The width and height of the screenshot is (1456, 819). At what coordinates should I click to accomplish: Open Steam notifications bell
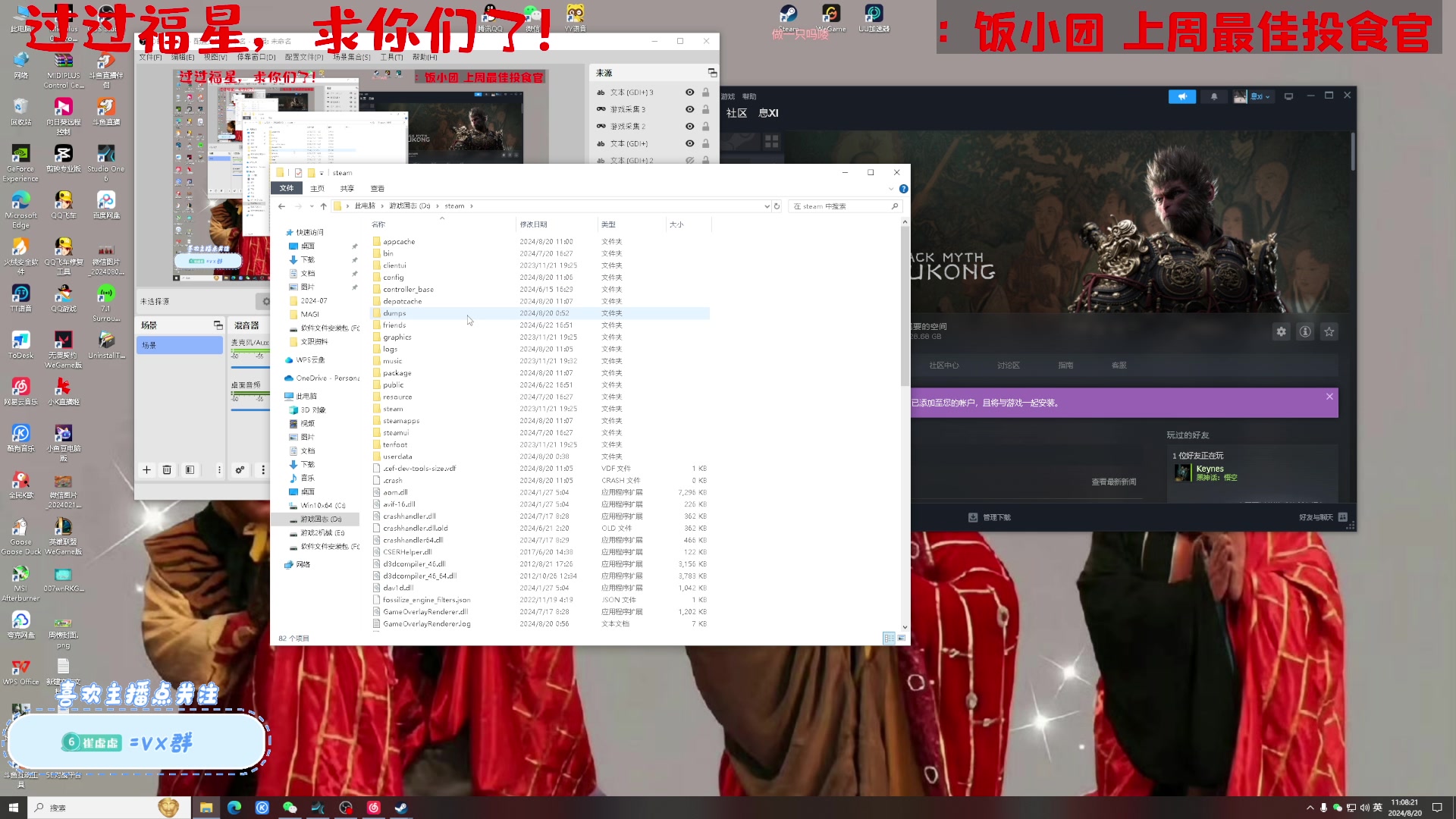click(1214, 96)
